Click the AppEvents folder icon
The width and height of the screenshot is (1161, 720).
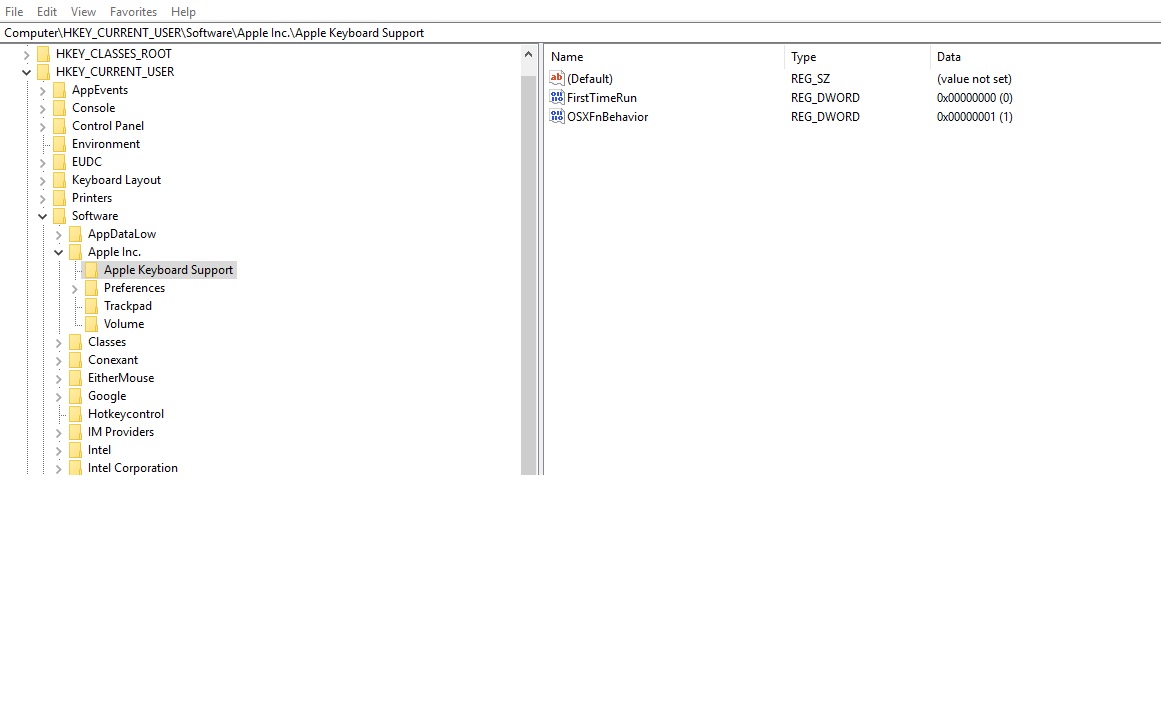click(59, 90)
